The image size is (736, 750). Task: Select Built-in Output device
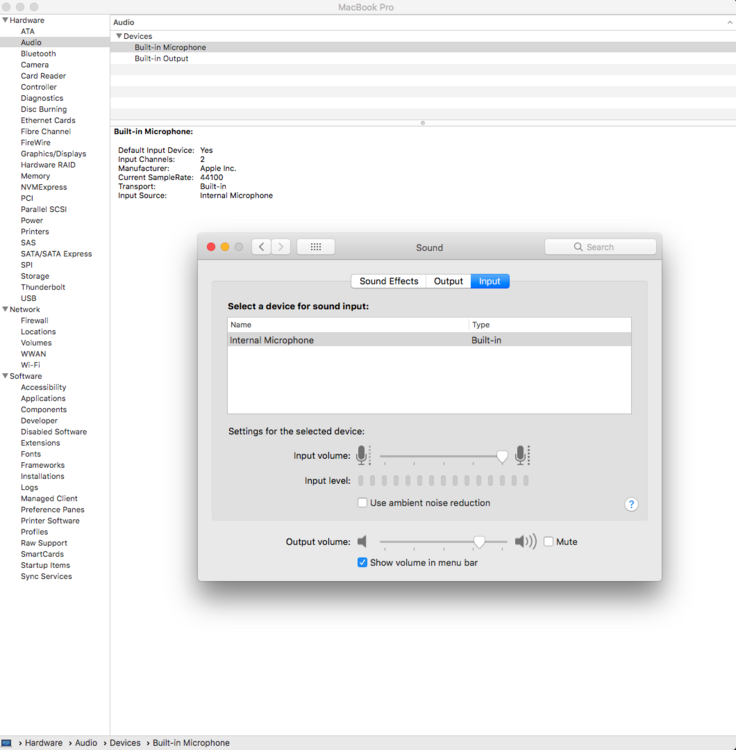(162, 59)
